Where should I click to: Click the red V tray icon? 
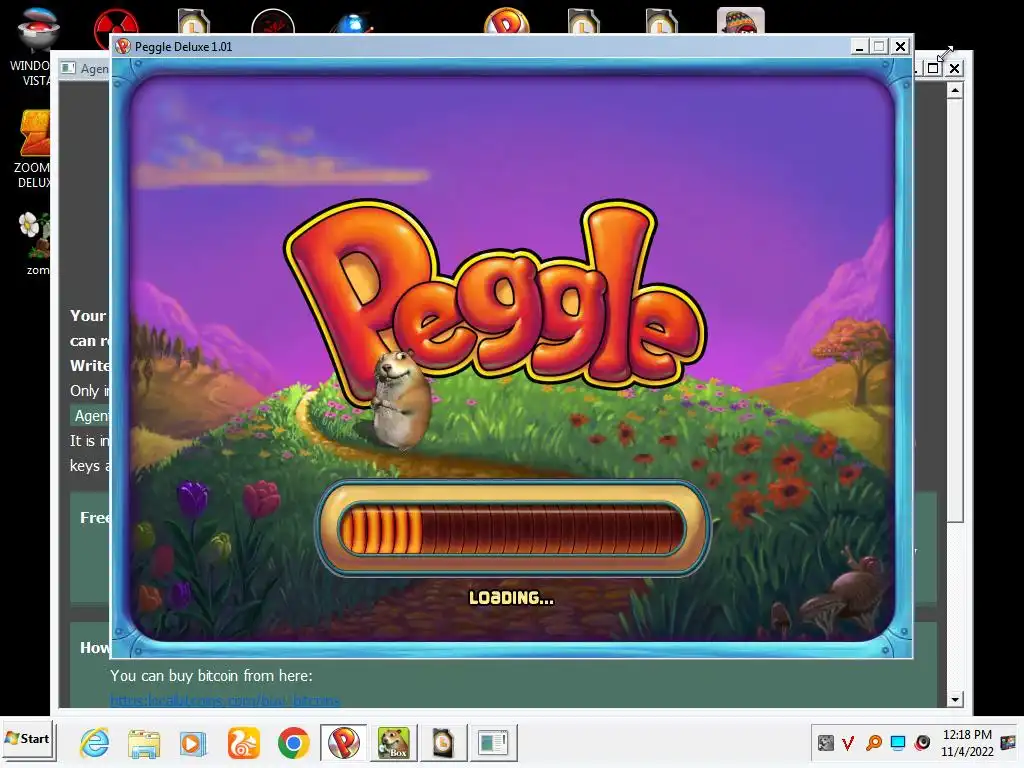848,743
